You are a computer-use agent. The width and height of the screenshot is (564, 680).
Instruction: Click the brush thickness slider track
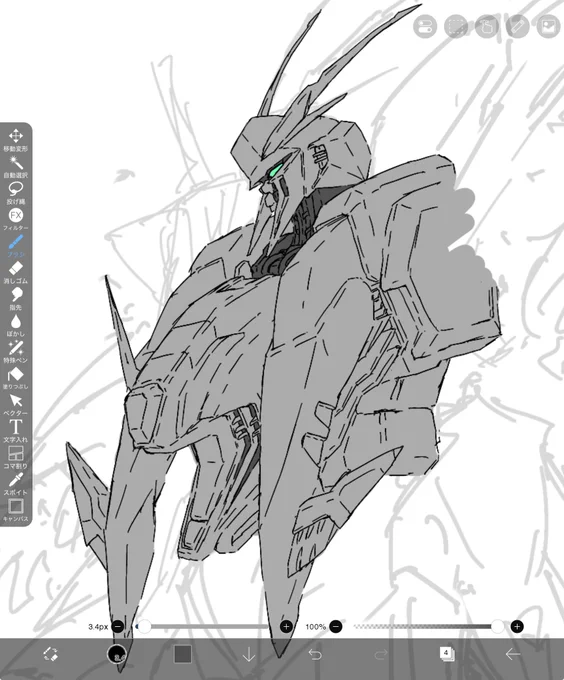pyautogui.click(x=202, y=626)
